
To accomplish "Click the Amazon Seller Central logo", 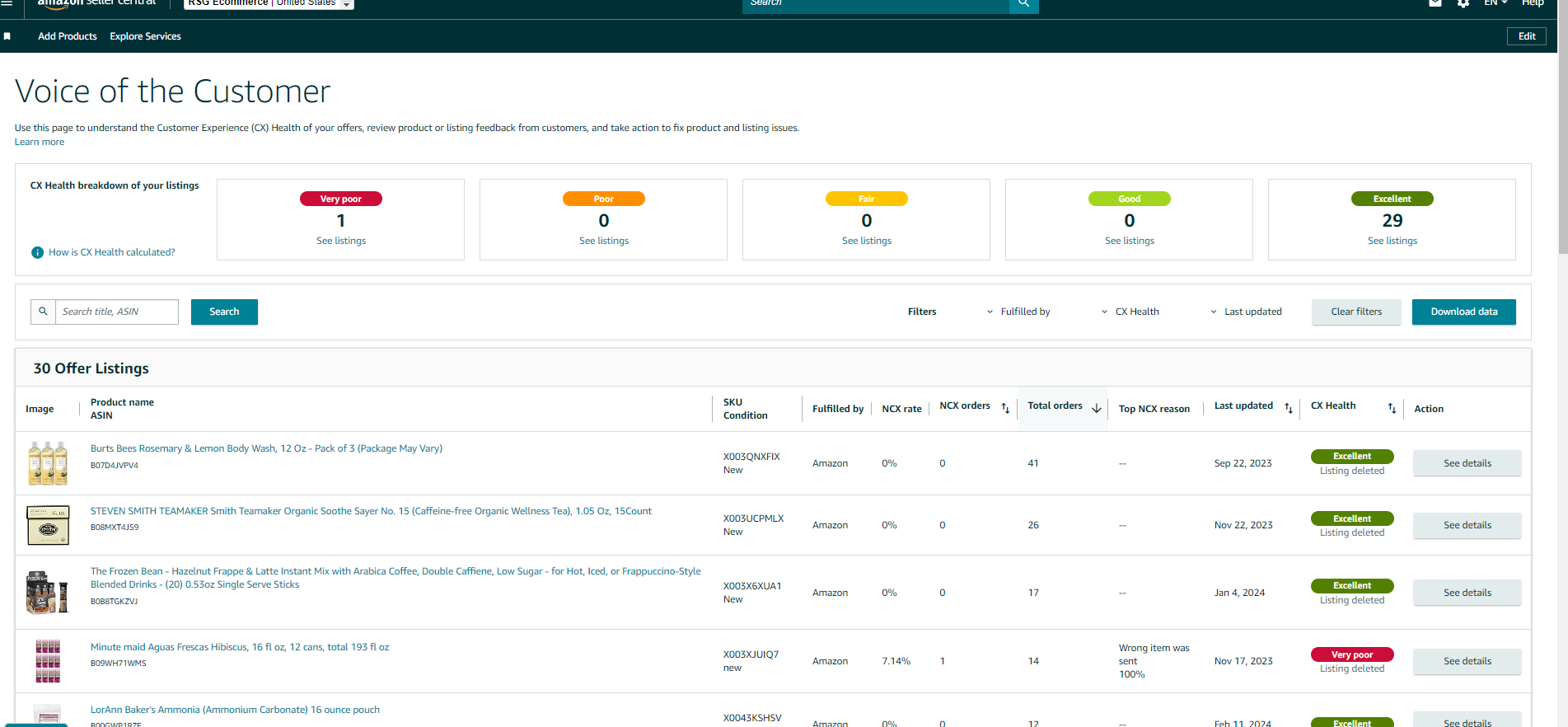I will (x=96, y=4).
